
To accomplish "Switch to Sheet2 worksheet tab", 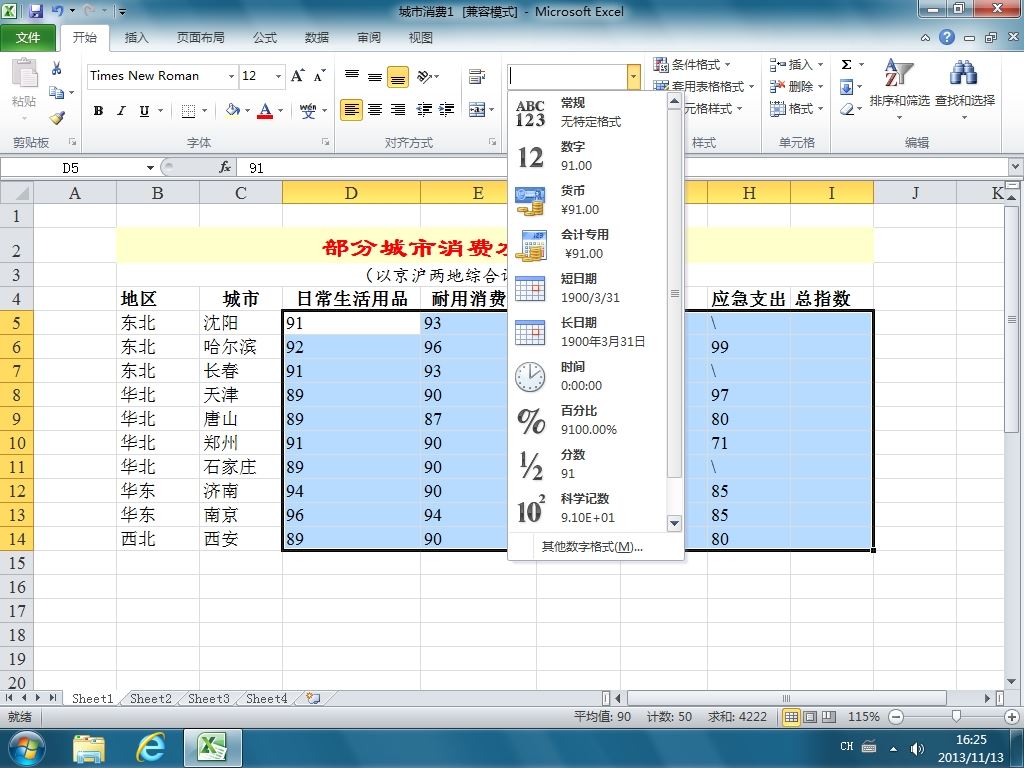I will click(151, 699).
